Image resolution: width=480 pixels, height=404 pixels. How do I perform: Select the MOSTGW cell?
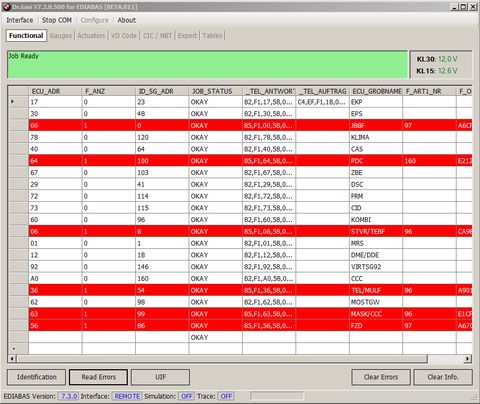[x=376, y=302]
